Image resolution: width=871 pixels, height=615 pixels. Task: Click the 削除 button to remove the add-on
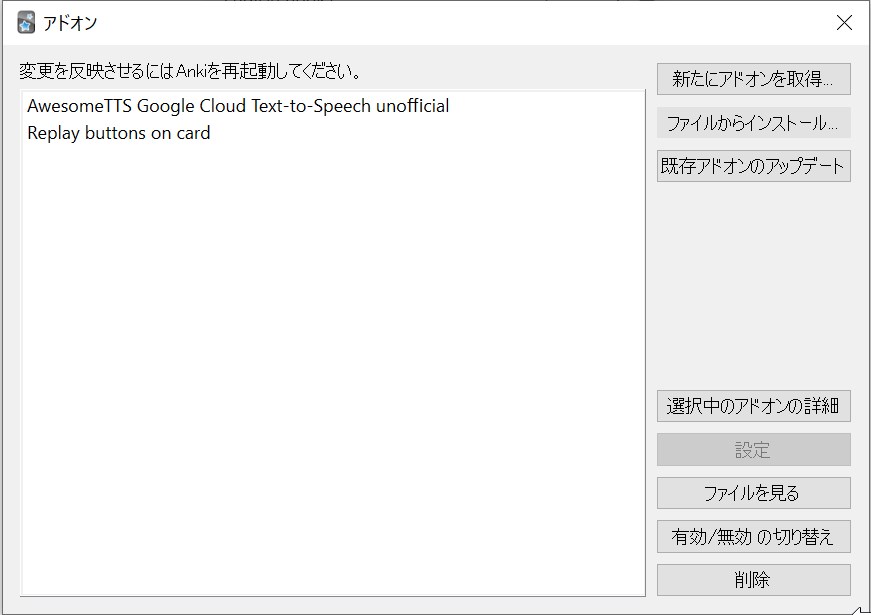coord(753,580)
